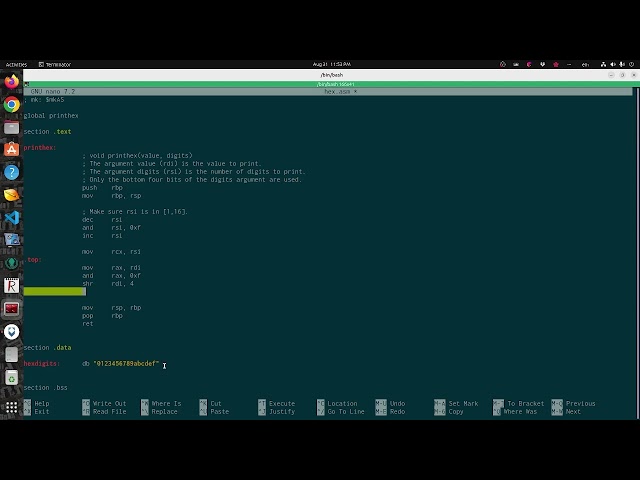The image size is (640, 480).
Task: Open the Help icon in the dock
Action: 11,172
